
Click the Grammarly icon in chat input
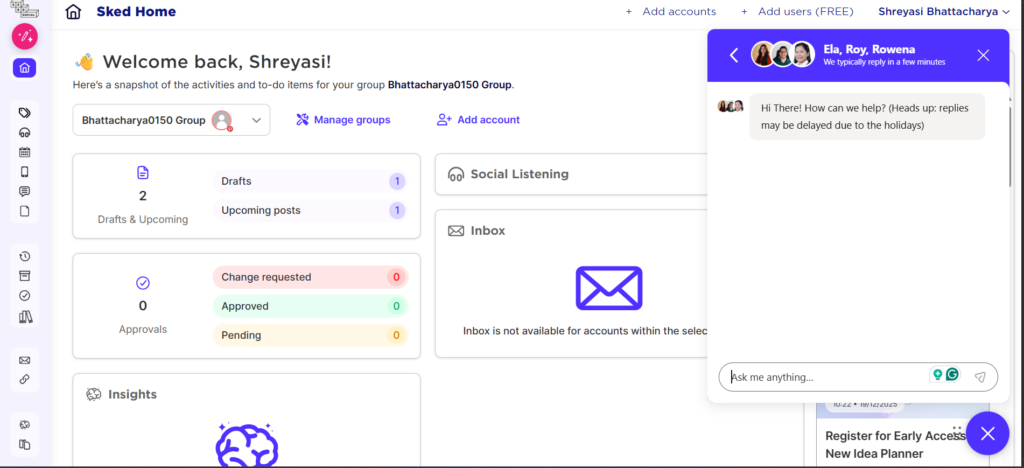[x=953, y=375]
